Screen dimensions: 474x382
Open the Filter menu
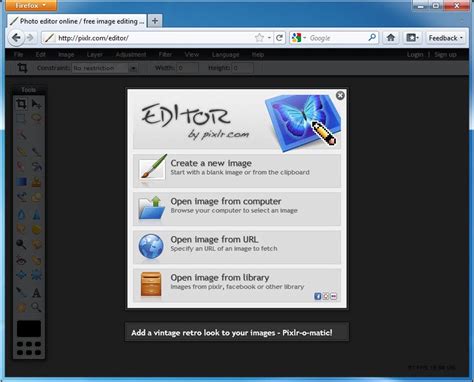pos(165,55)
